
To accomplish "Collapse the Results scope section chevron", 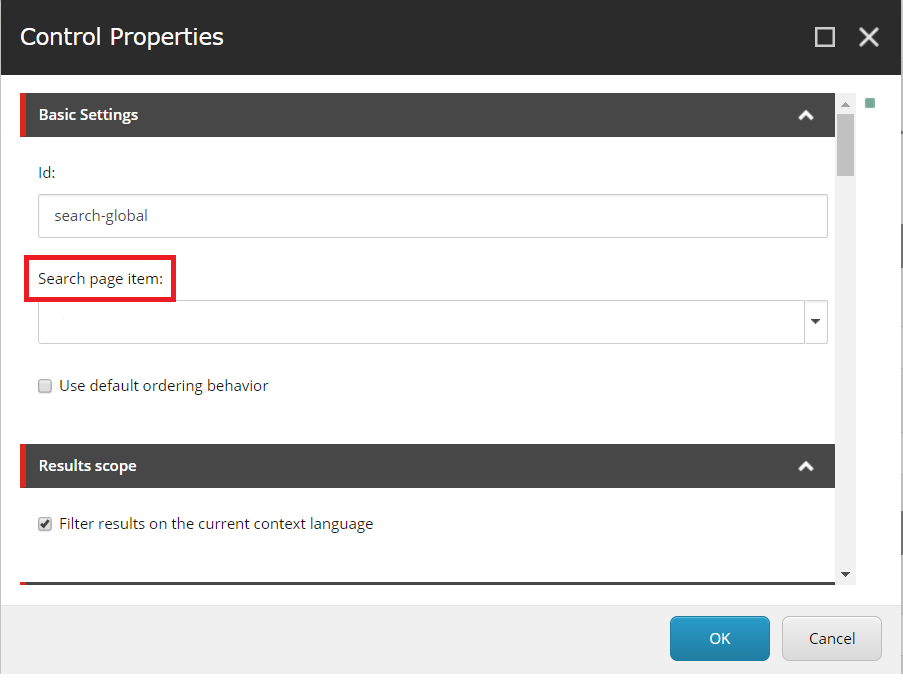I will pyautogui.click(x=806, y=466).
